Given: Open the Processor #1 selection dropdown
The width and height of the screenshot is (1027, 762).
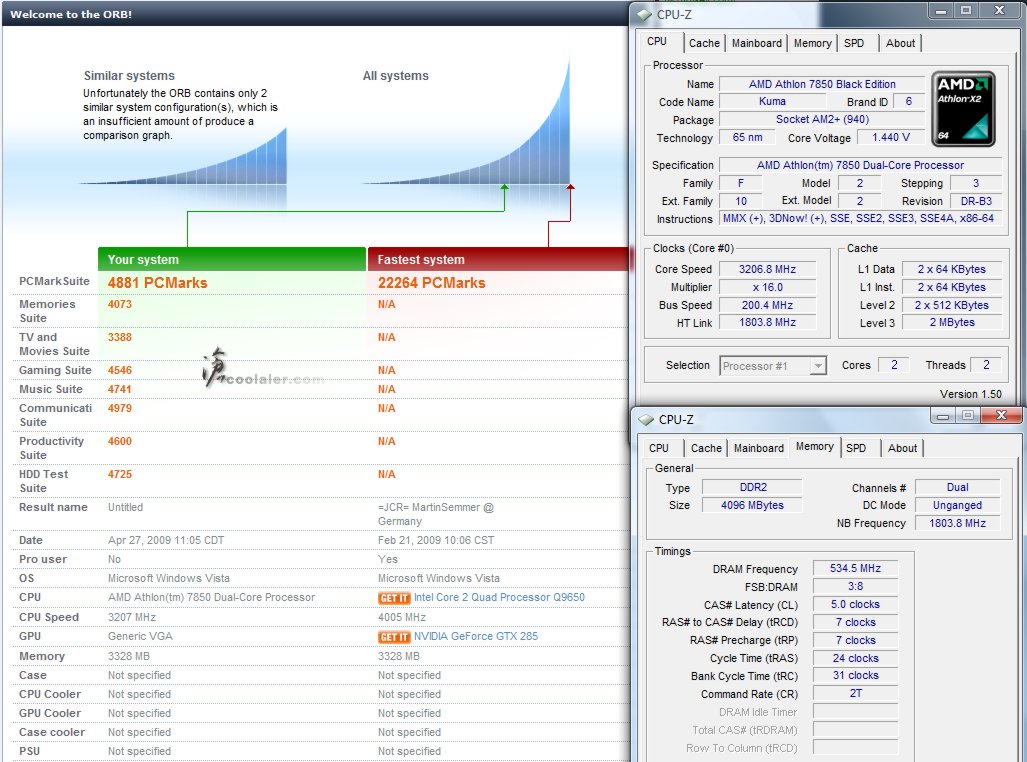Looking at the screenshot, I should (x=773, y=366).
